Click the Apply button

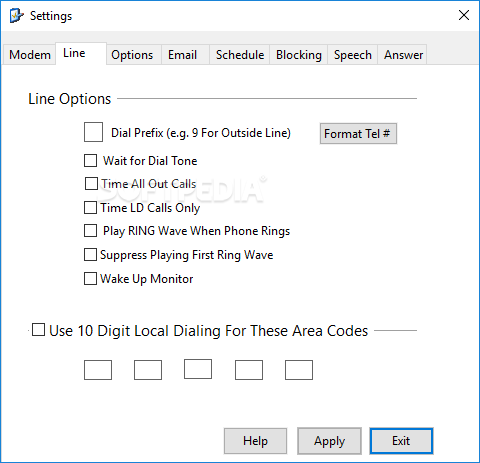click(x=329, y=441)
